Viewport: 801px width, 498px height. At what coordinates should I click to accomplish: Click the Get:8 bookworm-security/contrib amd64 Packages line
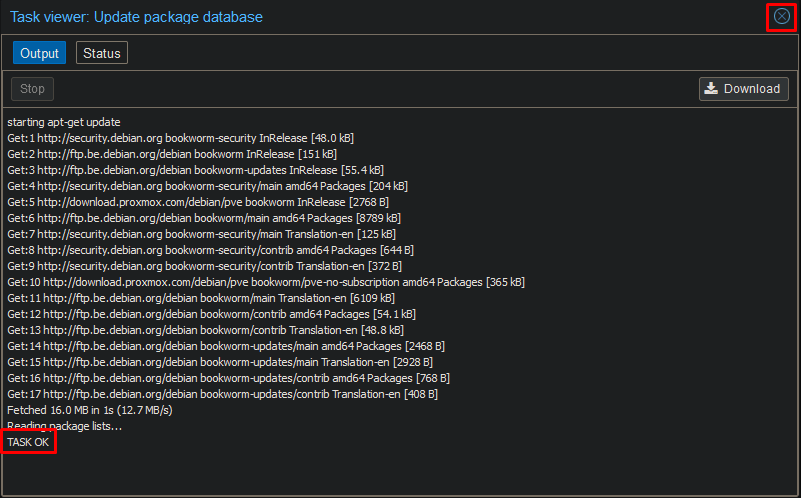210,250
